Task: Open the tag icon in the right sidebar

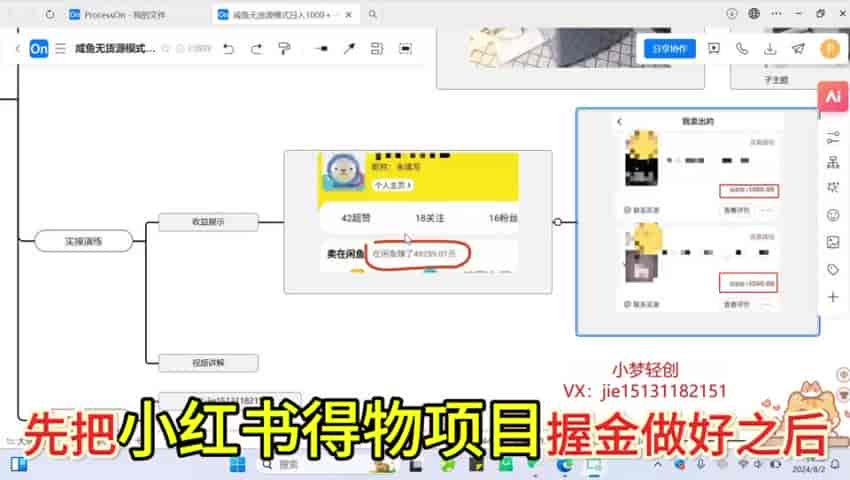Action: point(833,270)
